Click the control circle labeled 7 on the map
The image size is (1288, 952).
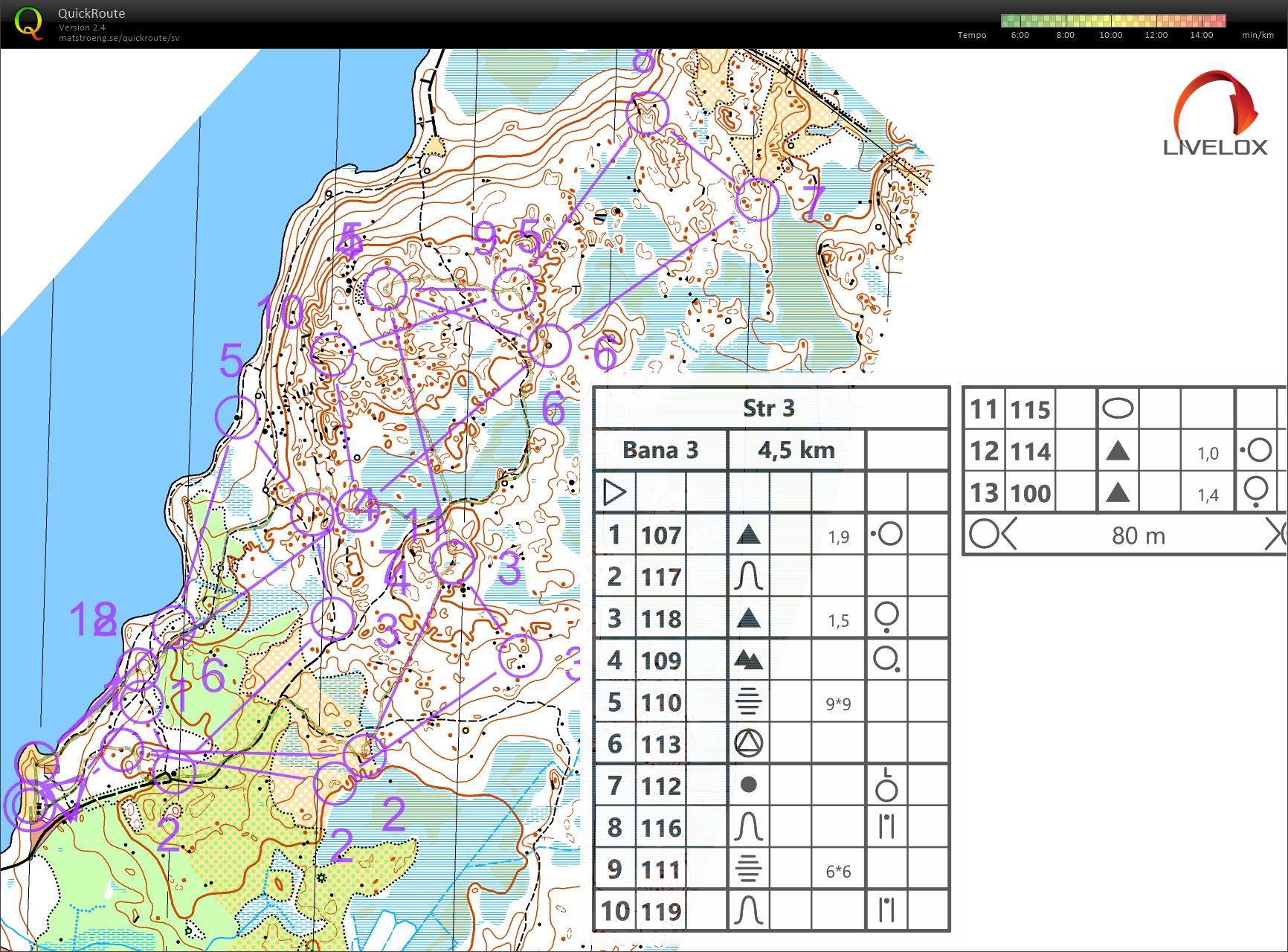(757, 199)
